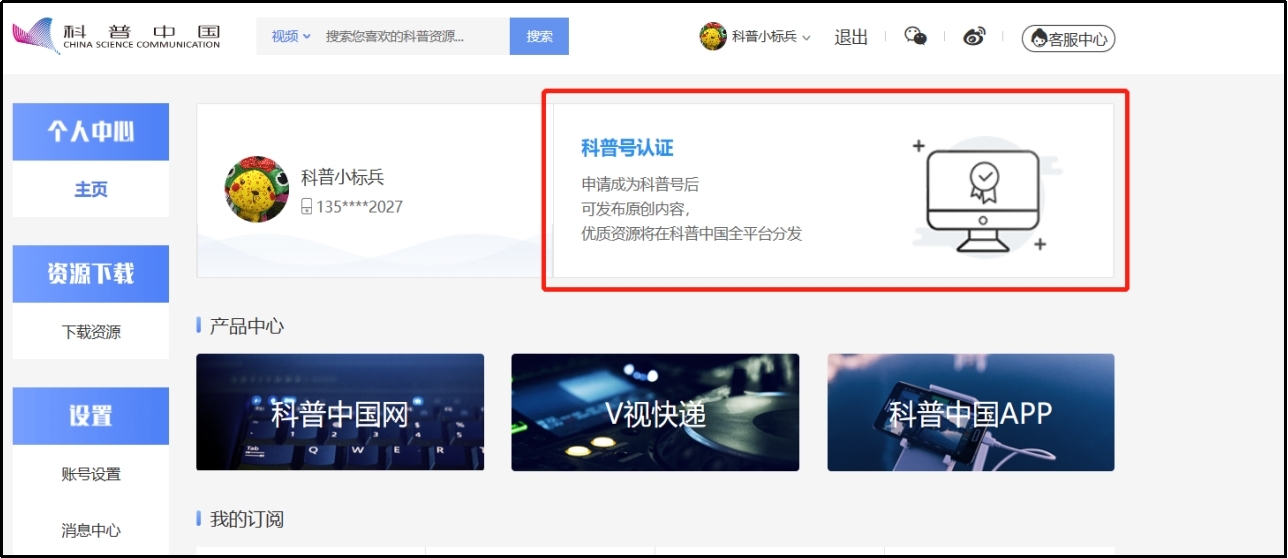Click the blue 搜索 button
This screenshot has height=558, width=1288.
point(539,36)
